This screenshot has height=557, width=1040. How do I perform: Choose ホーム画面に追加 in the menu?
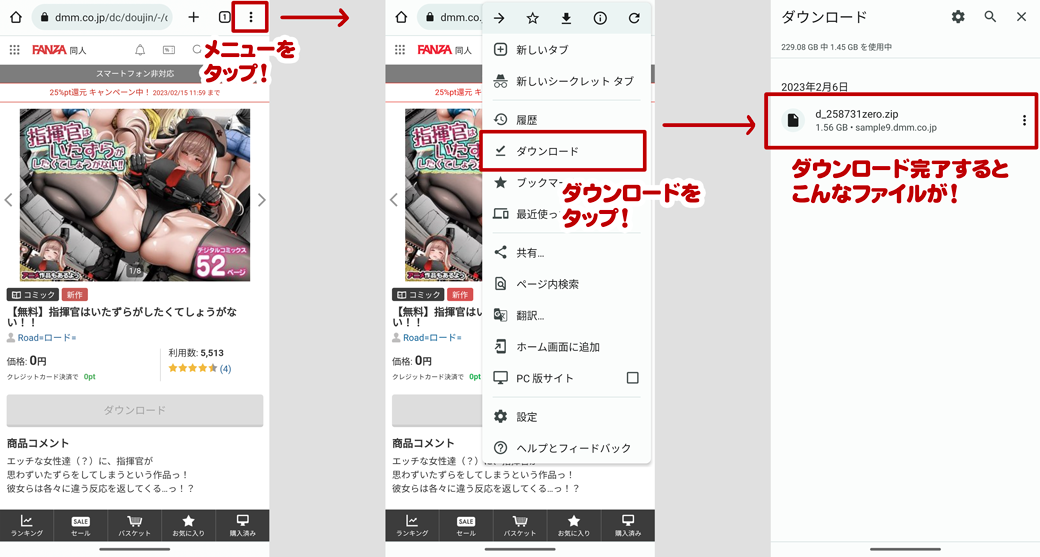(x=566, y=347)
